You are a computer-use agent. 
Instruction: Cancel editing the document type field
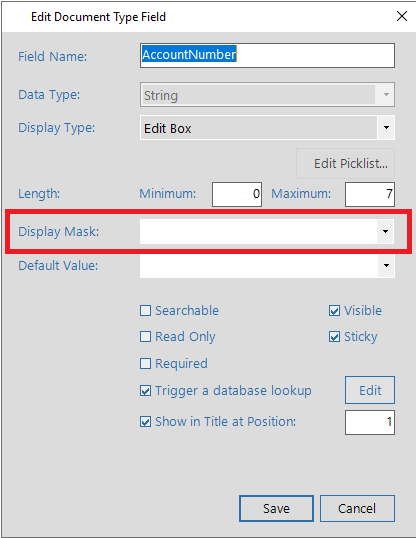(x=357, y=508)
